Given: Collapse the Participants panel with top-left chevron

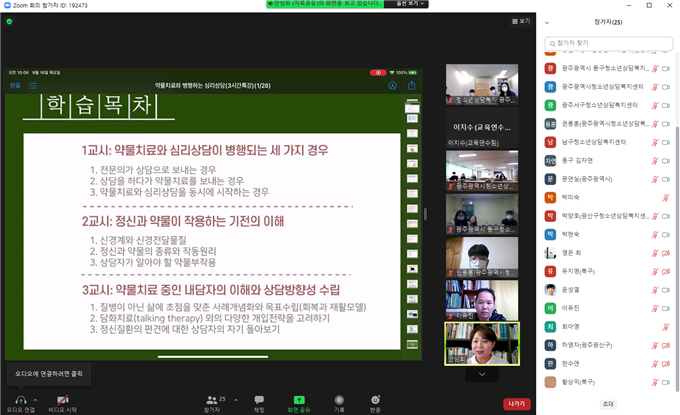Looking at the screenshot, I should (547, 22).
